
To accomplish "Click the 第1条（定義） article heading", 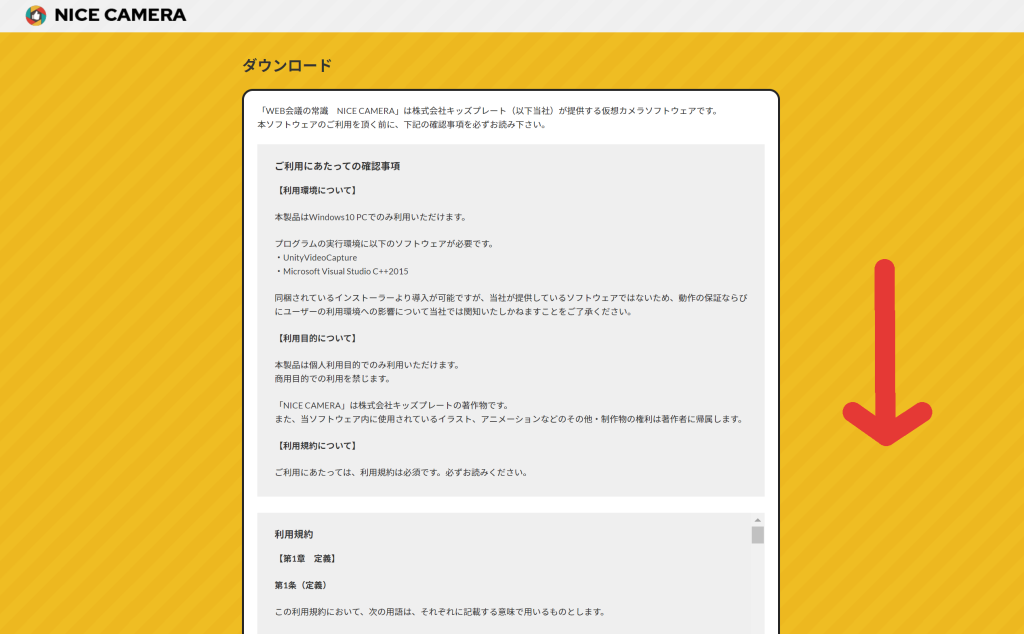I will pyautogui.click(x=301, y=586).
